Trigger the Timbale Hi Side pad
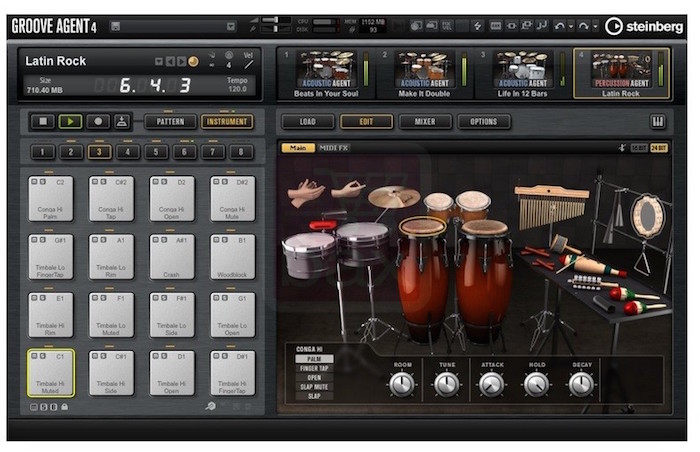 click(x=111, y=373)
